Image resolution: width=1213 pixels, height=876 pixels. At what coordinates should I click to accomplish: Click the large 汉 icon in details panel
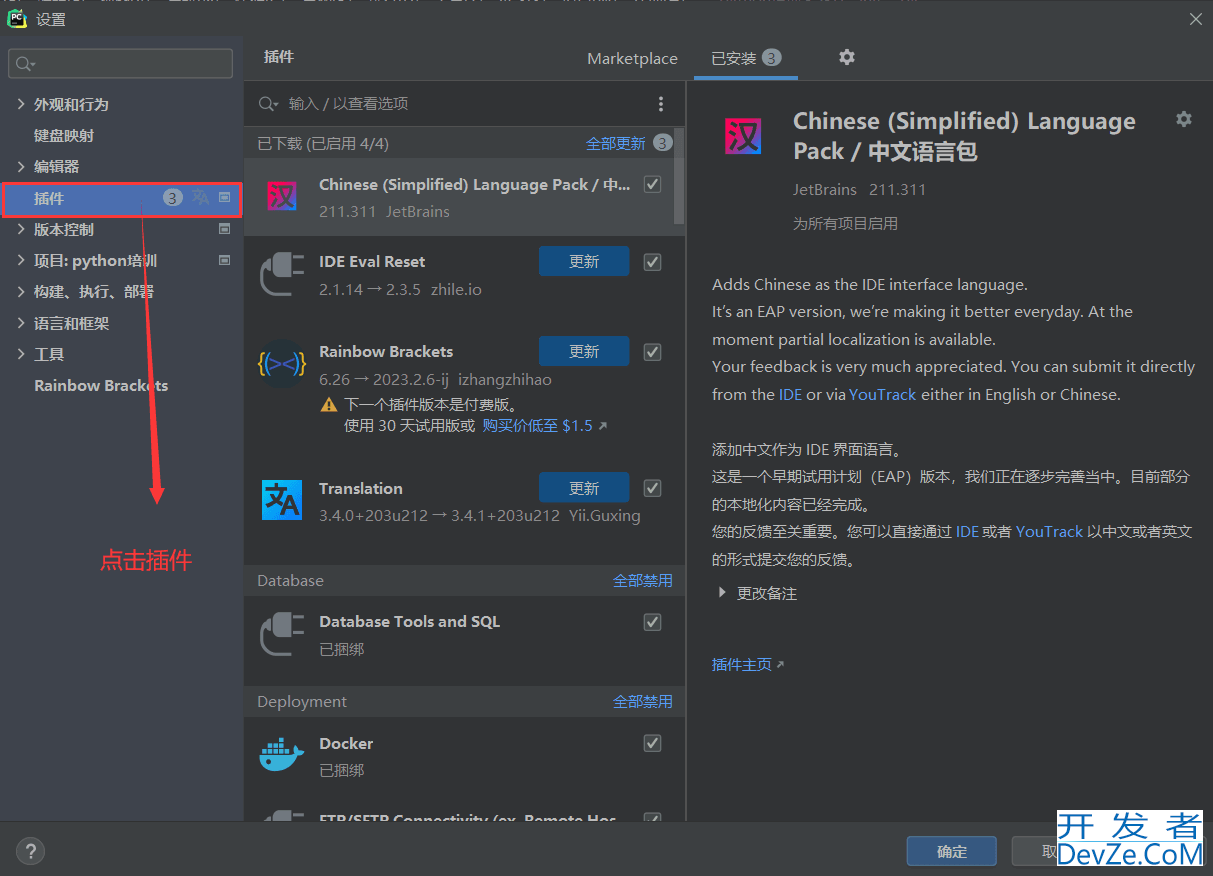coord(743,135)
